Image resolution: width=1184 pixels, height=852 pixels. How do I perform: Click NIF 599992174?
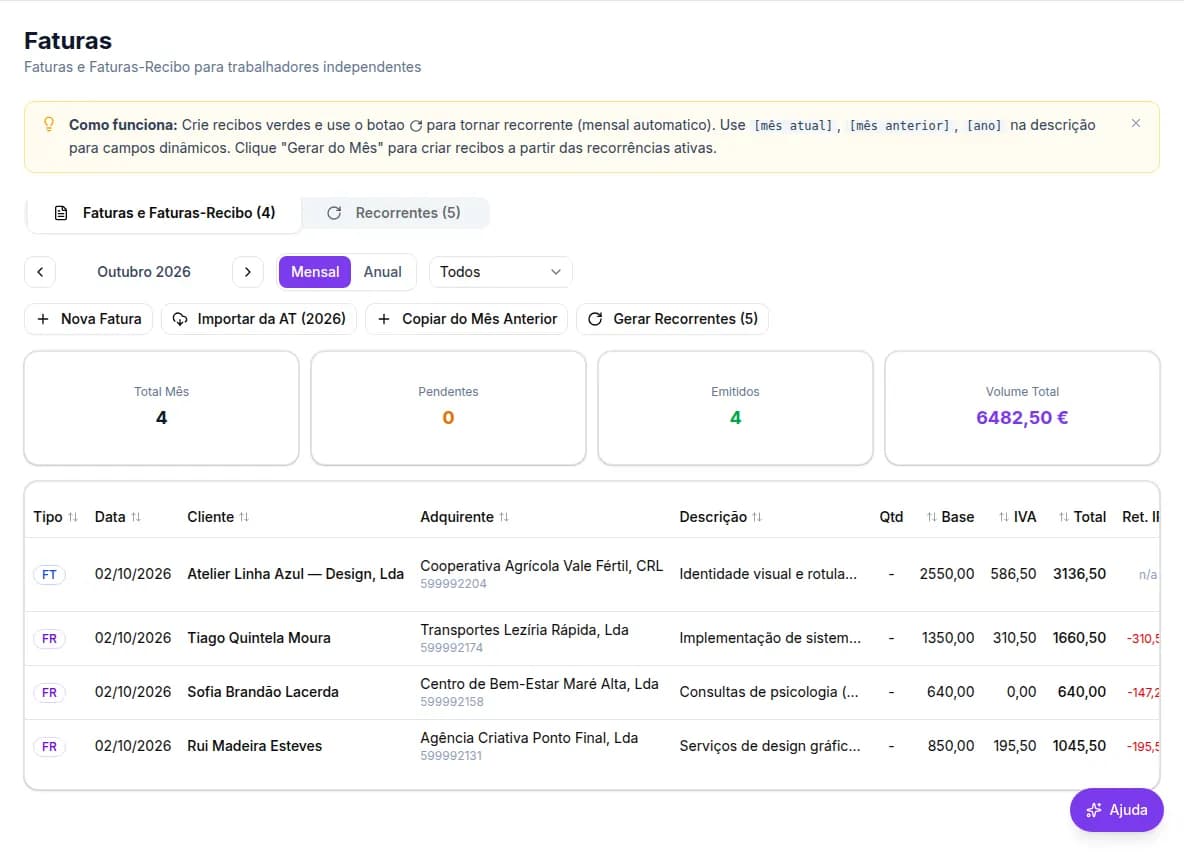[452, 648]
